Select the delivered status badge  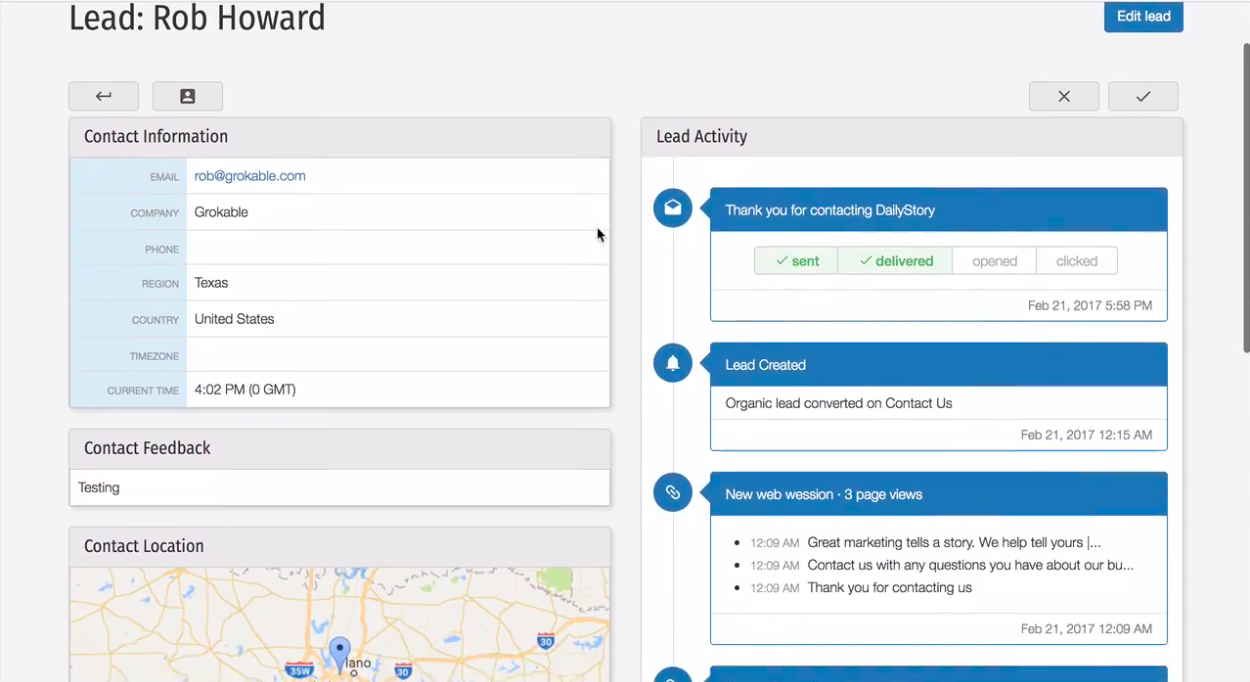895,261
